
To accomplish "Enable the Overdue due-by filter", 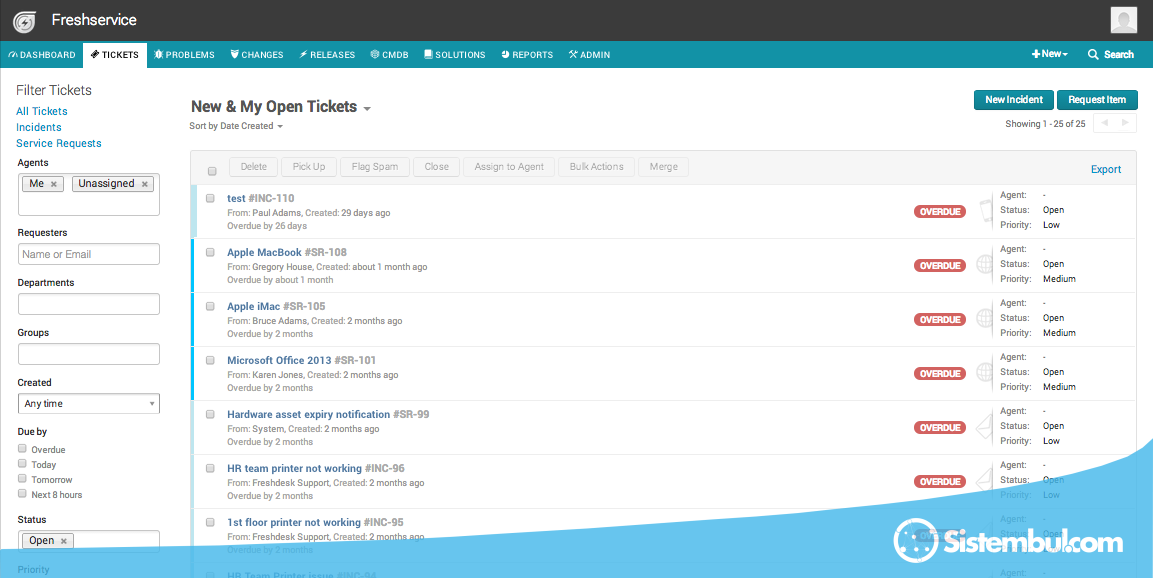I will 23,449.
